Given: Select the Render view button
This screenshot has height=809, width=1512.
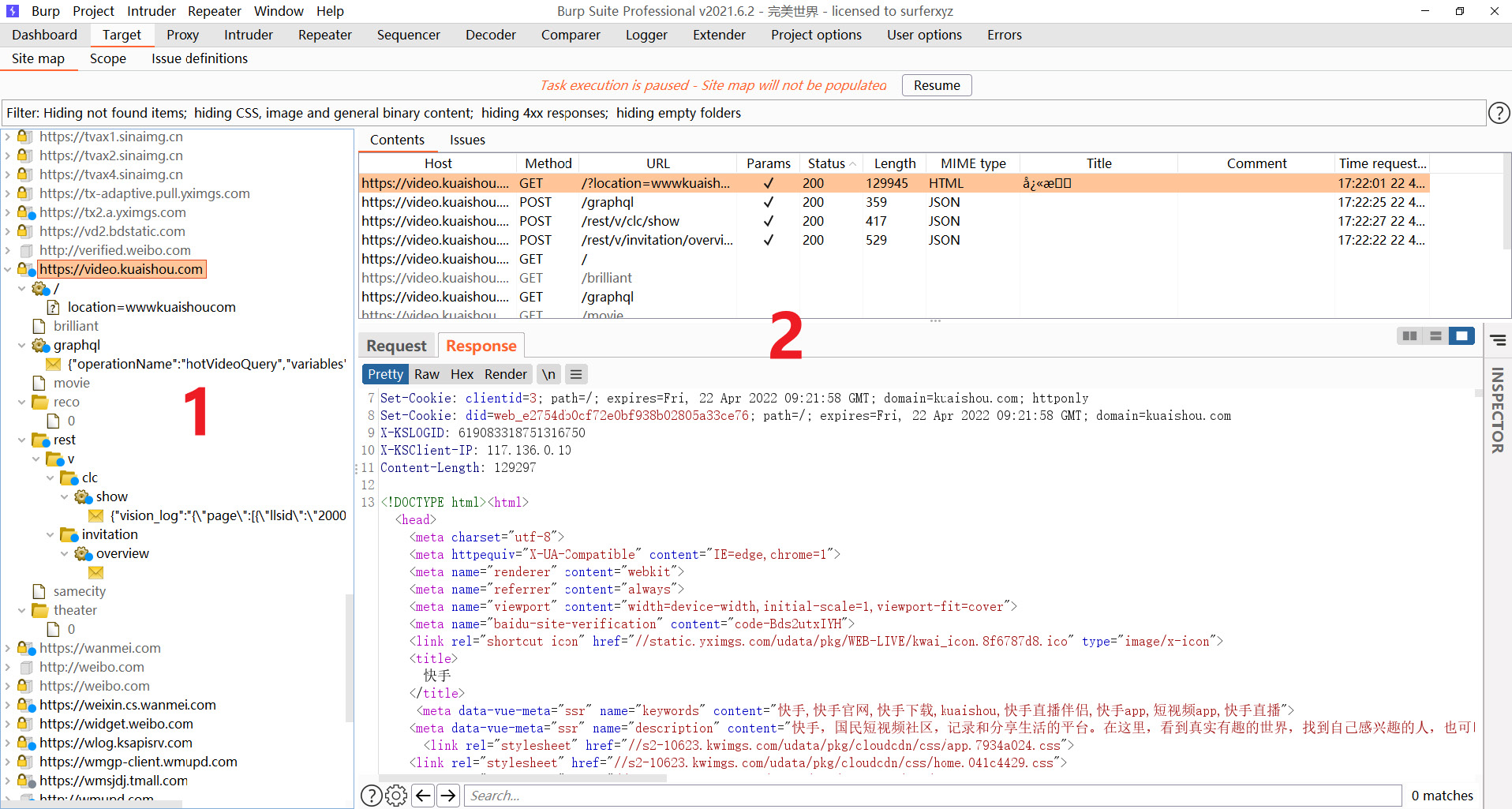Looking at the screenshot, I should [505, 374].
